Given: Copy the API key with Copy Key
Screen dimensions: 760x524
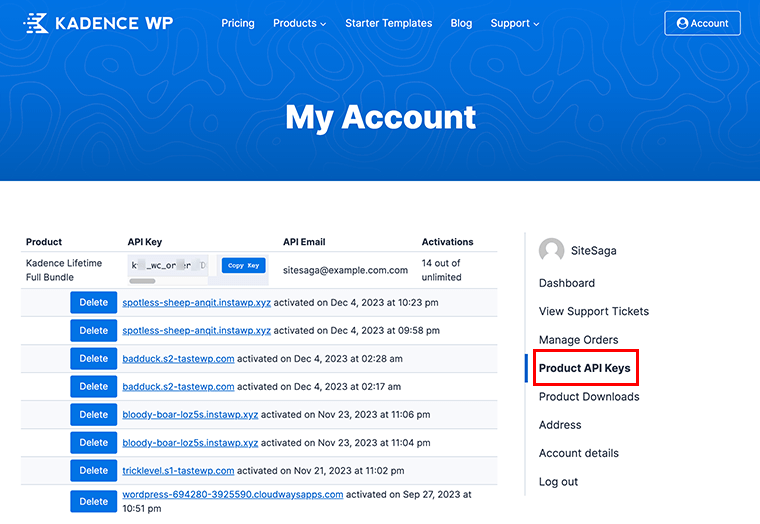Looking at the screenshot, I should click(x=243, y=265).
